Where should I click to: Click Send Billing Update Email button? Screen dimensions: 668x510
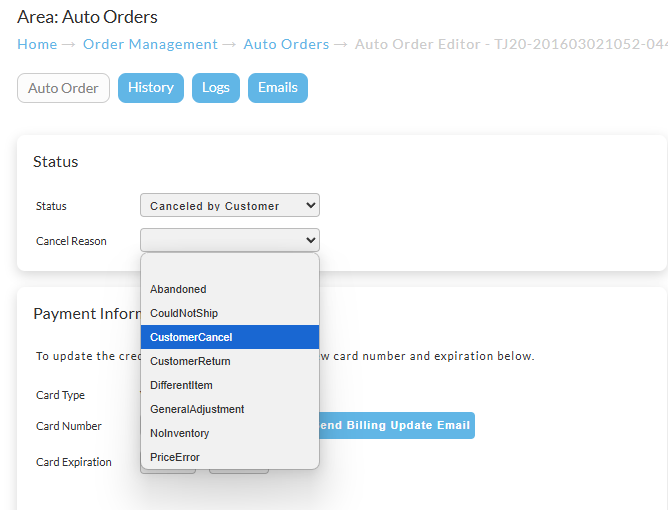397,425
